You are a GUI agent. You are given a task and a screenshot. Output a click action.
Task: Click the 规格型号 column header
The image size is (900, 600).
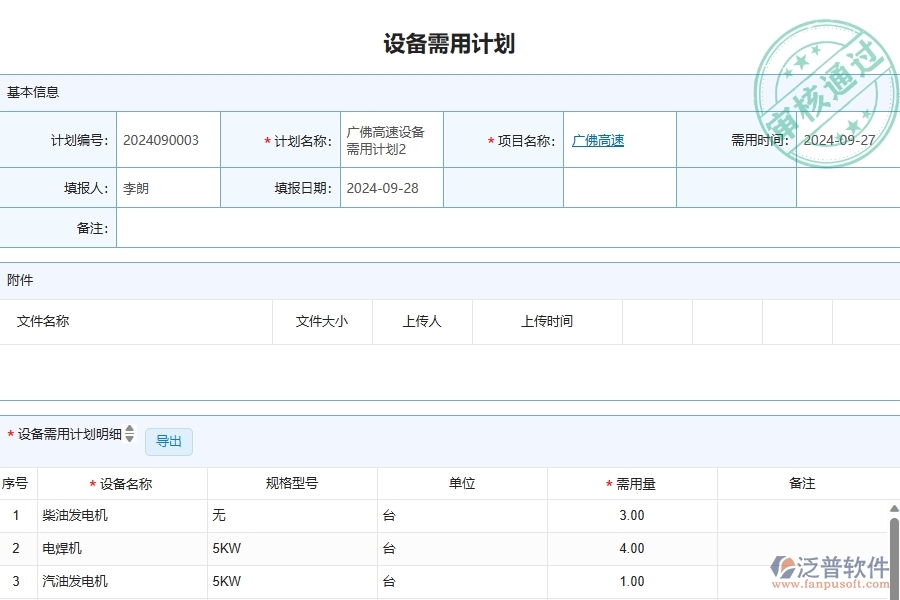pos(292,483)
